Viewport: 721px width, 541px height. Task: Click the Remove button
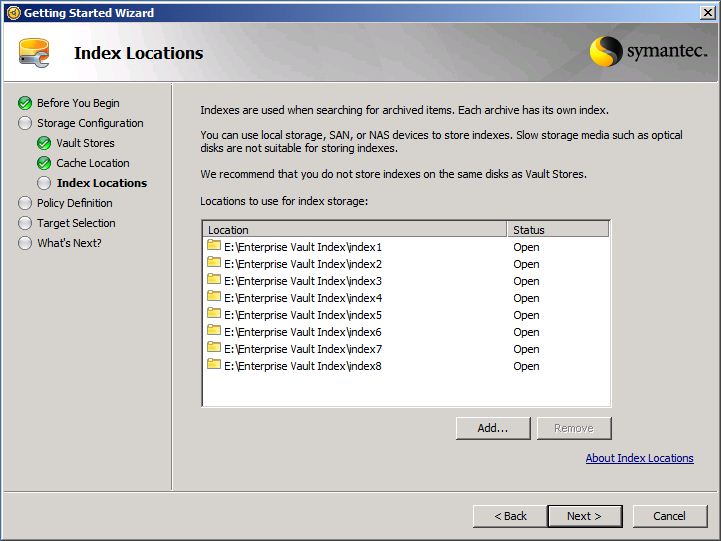pos(574,428)
